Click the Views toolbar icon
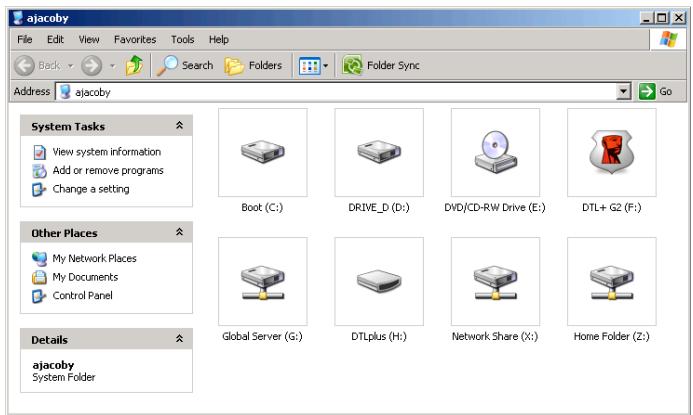Viewport: 693px width, 415px height. pyautogui.click(x=309, y=66)
